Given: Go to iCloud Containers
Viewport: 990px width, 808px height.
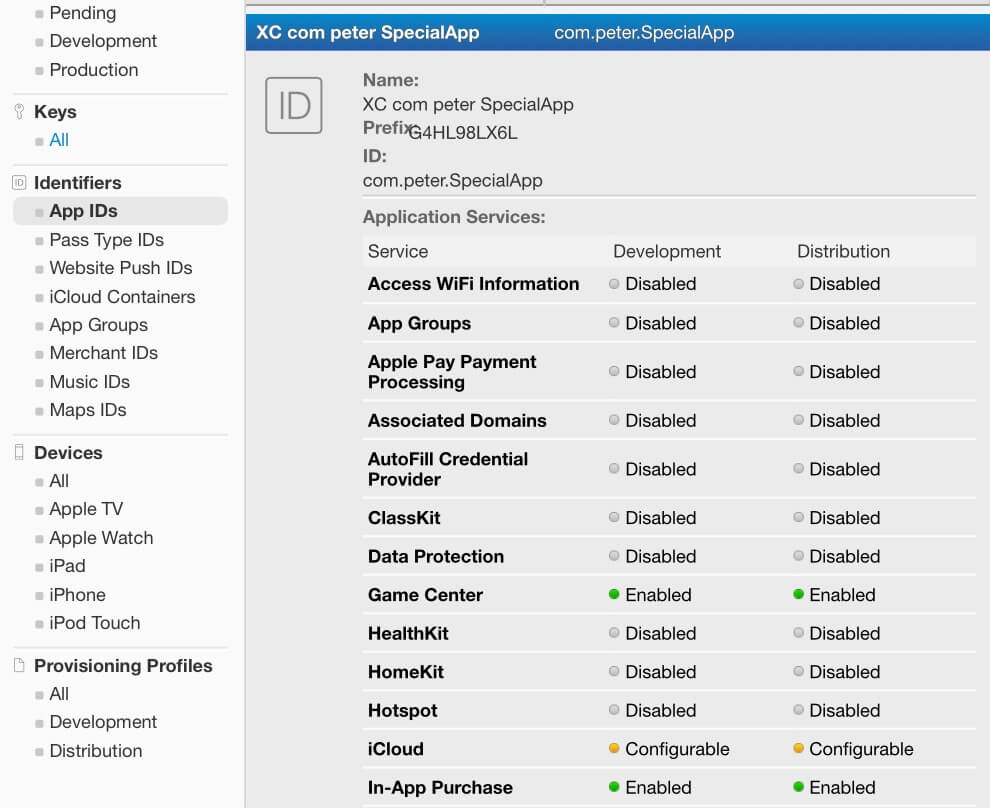Looking at the screenshot, I should pos(122,297).
